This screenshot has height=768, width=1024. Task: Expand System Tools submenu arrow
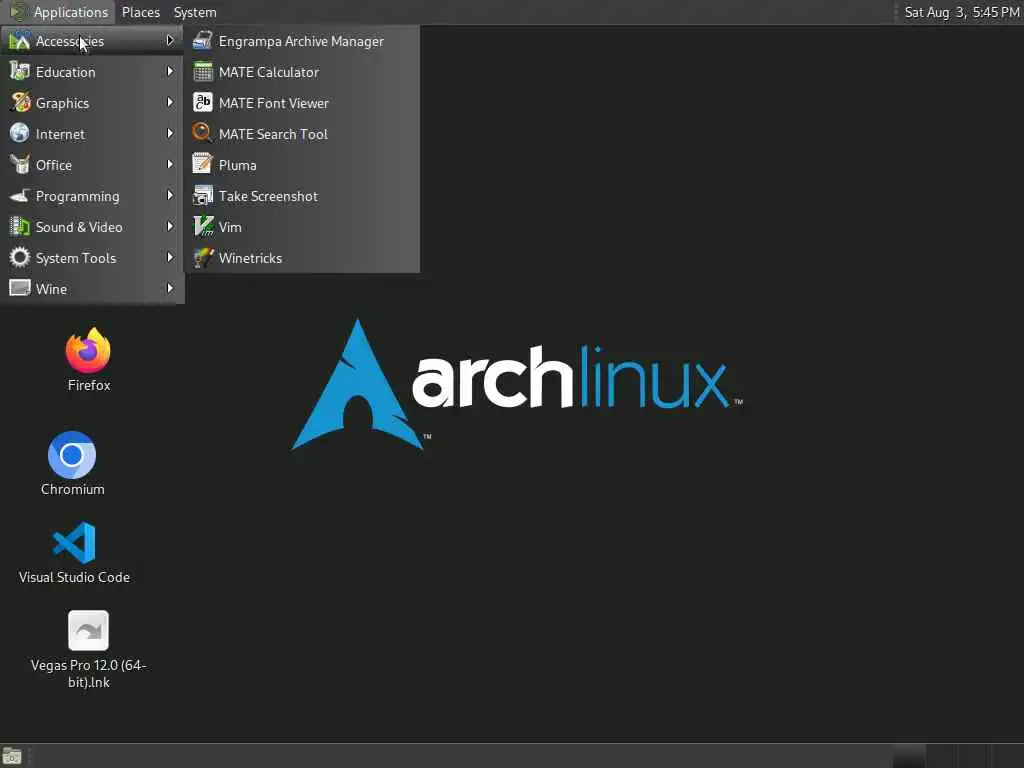point(170,257)
